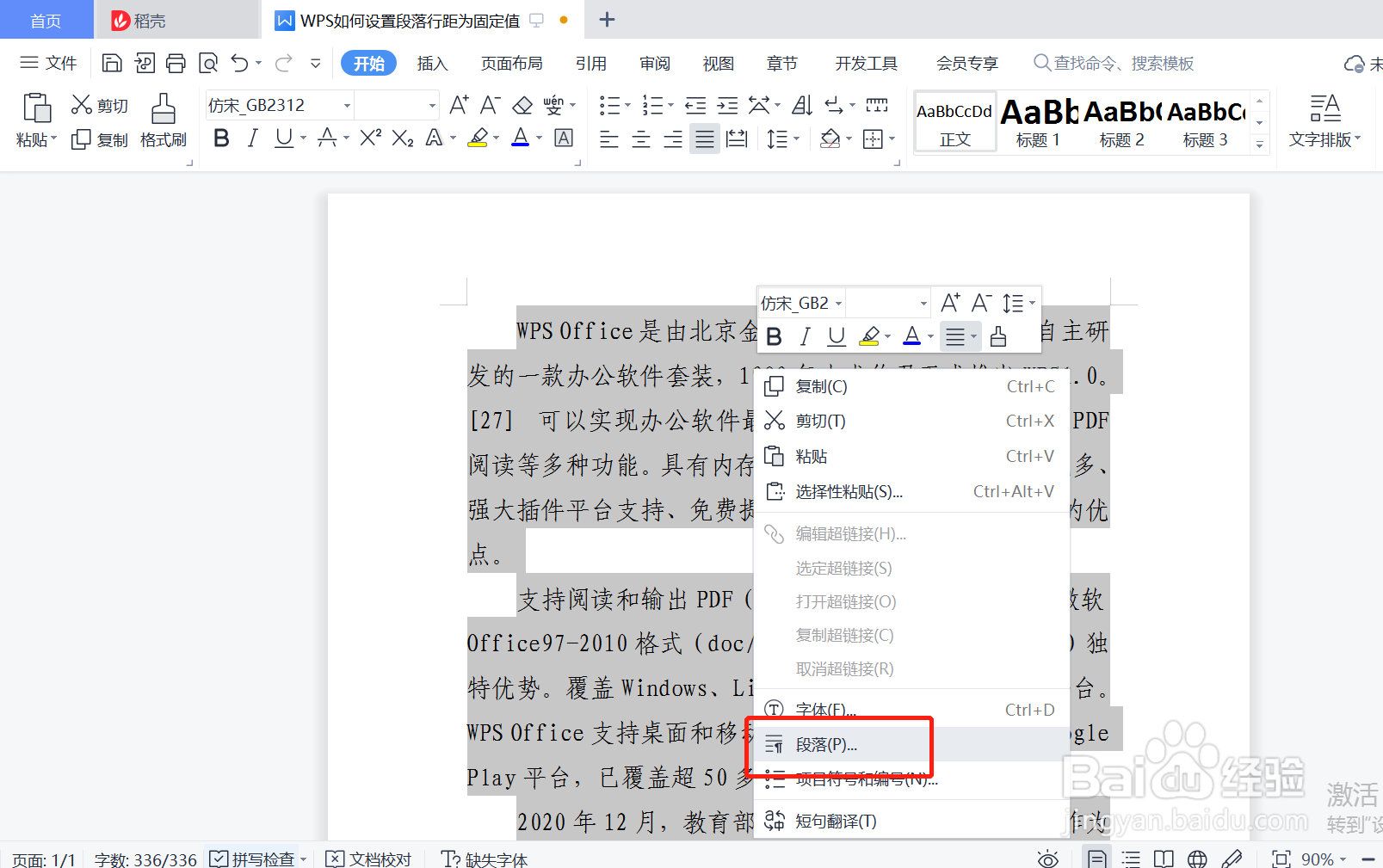Toggle bold in mini toolbar
Image resolution: width=1383 pixels, height=868 pixels.
point(774,336)
